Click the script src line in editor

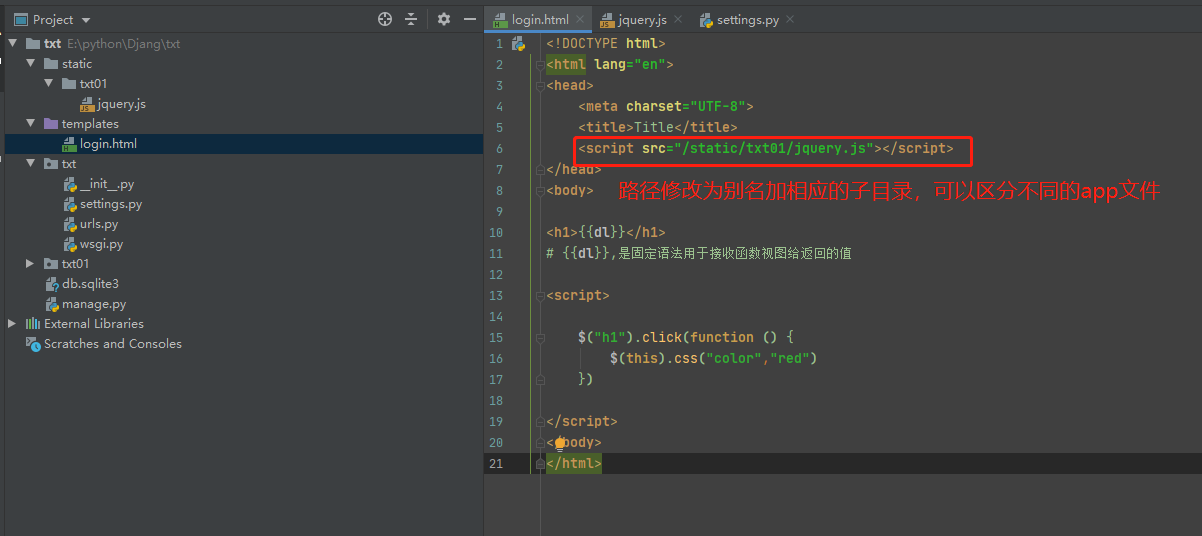coord(765,149)
